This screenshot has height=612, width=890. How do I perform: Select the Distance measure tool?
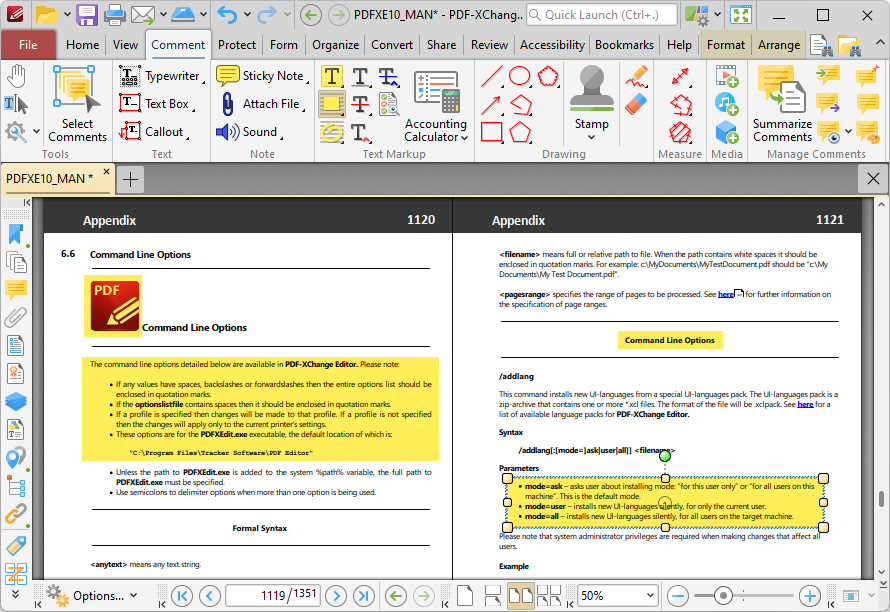681,77
